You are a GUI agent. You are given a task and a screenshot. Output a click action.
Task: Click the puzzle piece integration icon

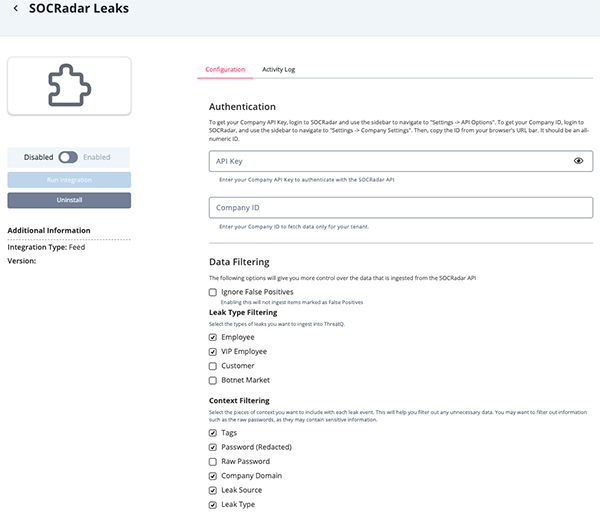point(69,86)
